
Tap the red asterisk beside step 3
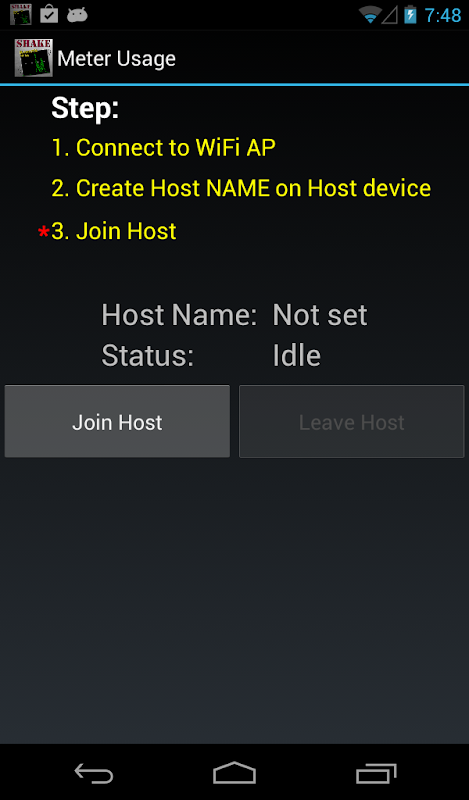coord(44,233)
